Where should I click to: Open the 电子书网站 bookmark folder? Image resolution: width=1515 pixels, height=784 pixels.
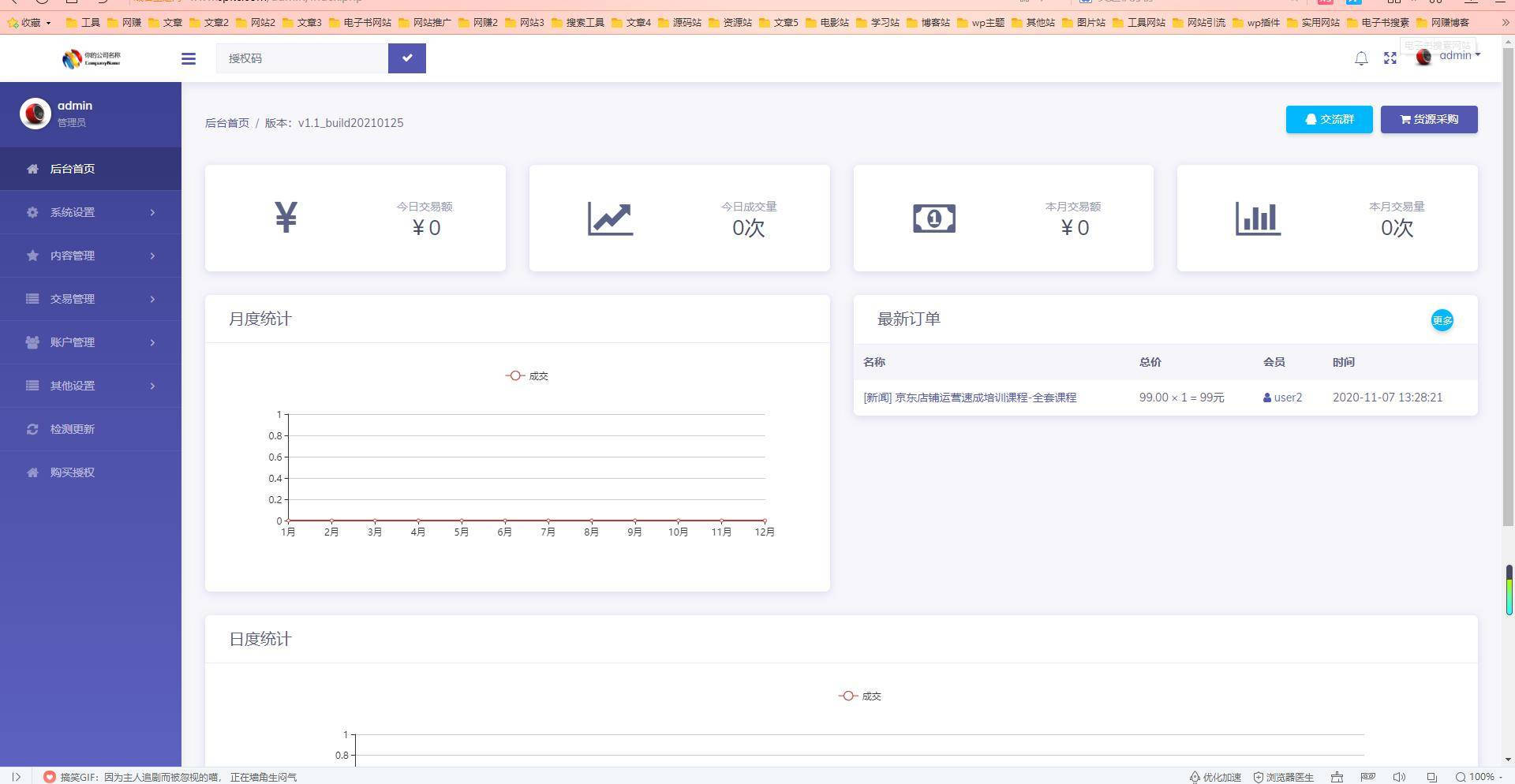tap(360, 23)
